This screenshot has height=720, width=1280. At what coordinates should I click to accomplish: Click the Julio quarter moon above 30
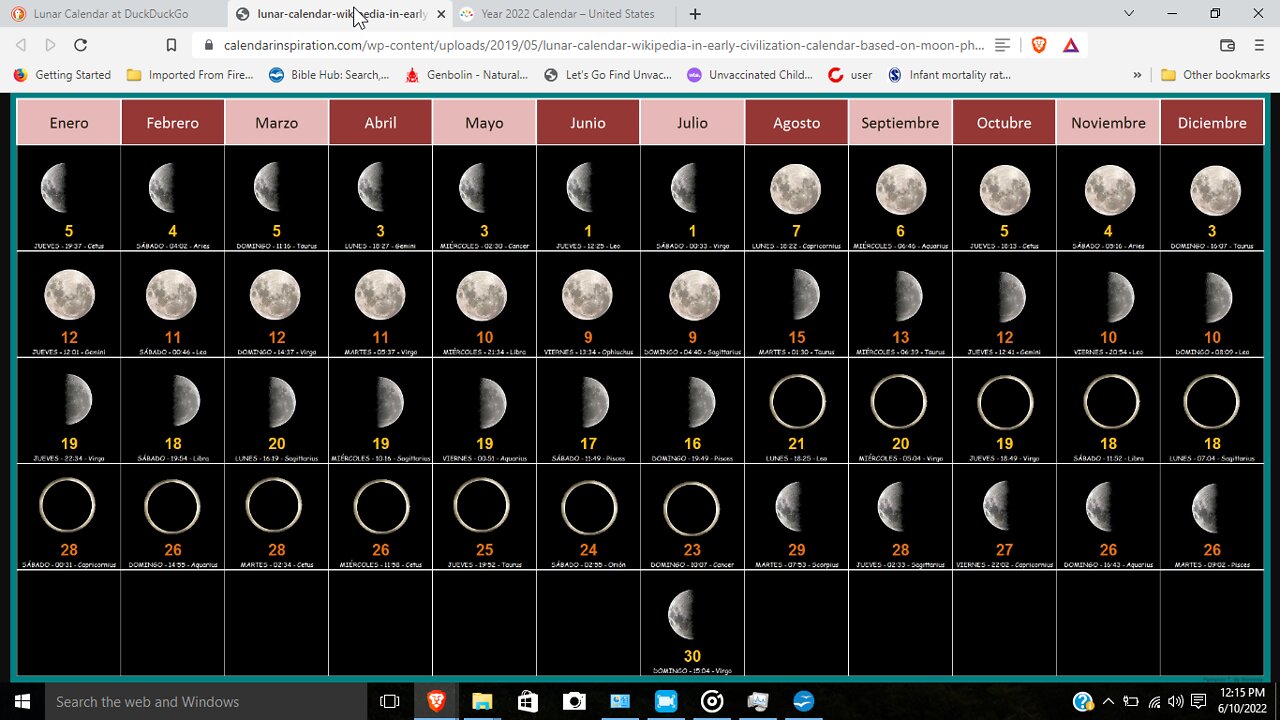click(x=682, y=615)
